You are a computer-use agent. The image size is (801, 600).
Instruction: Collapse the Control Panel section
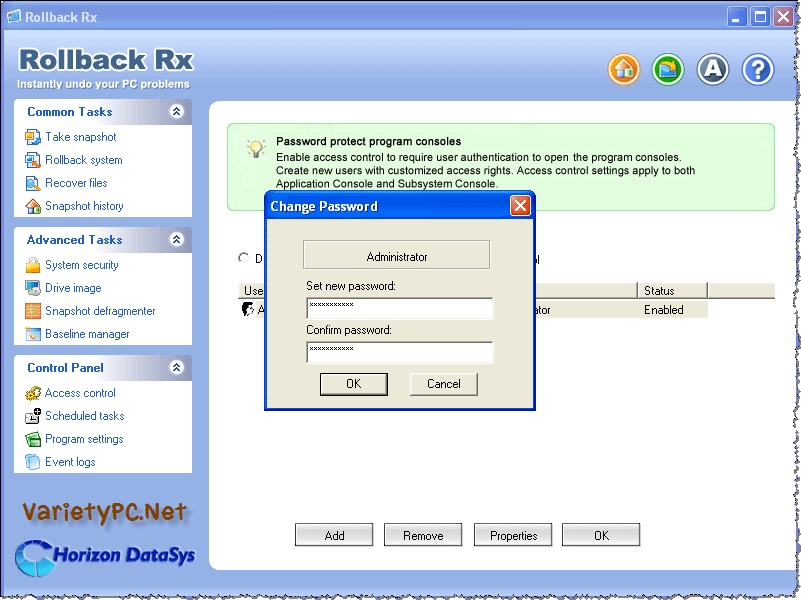point(177,368)
